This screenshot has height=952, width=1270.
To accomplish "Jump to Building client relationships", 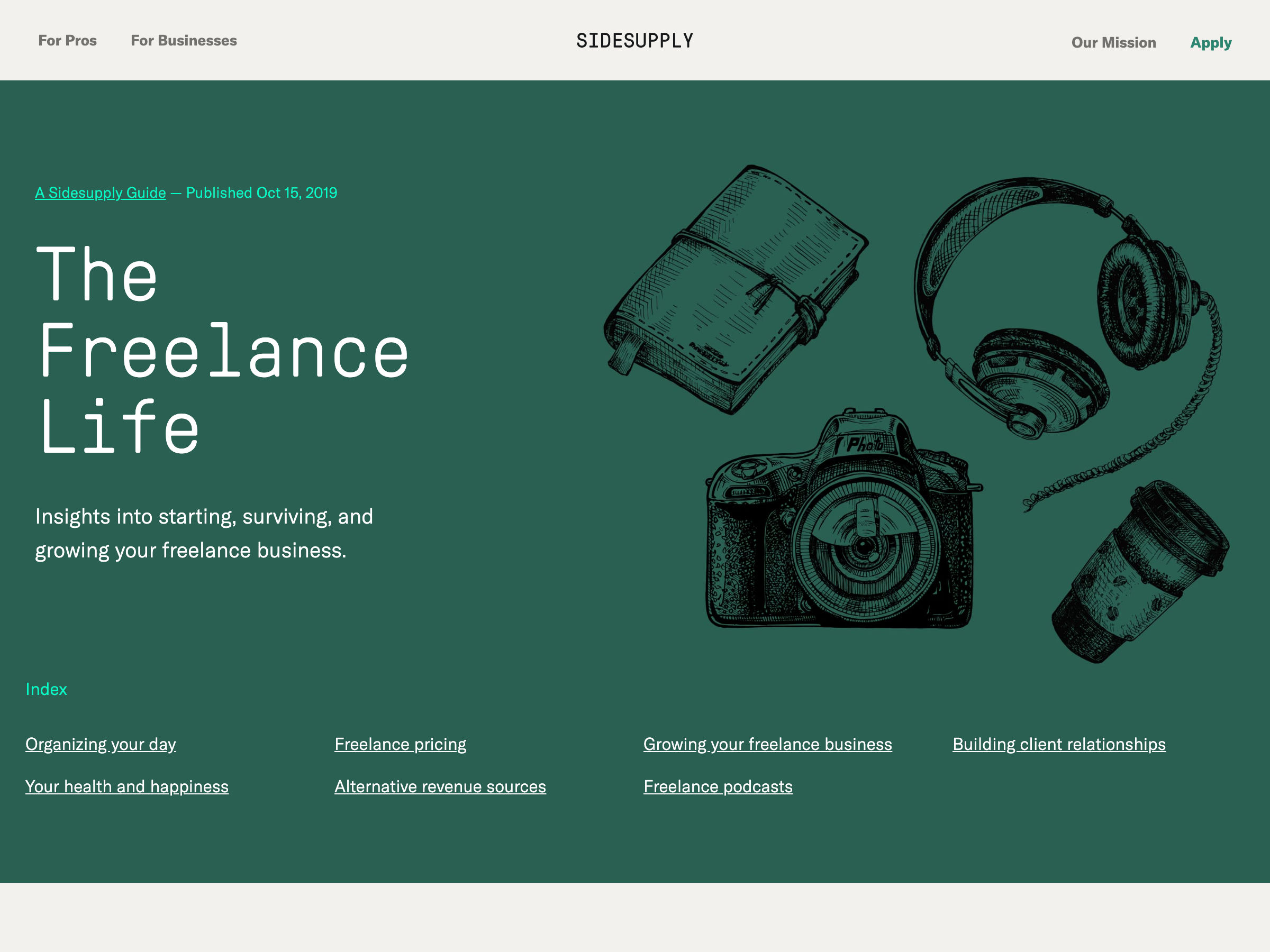I will [1059, 744].
